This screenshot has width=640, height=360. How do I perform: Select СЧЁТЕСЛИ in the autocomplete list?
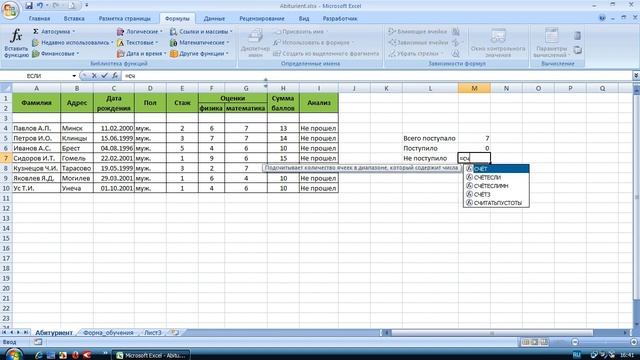click(496, 178)
